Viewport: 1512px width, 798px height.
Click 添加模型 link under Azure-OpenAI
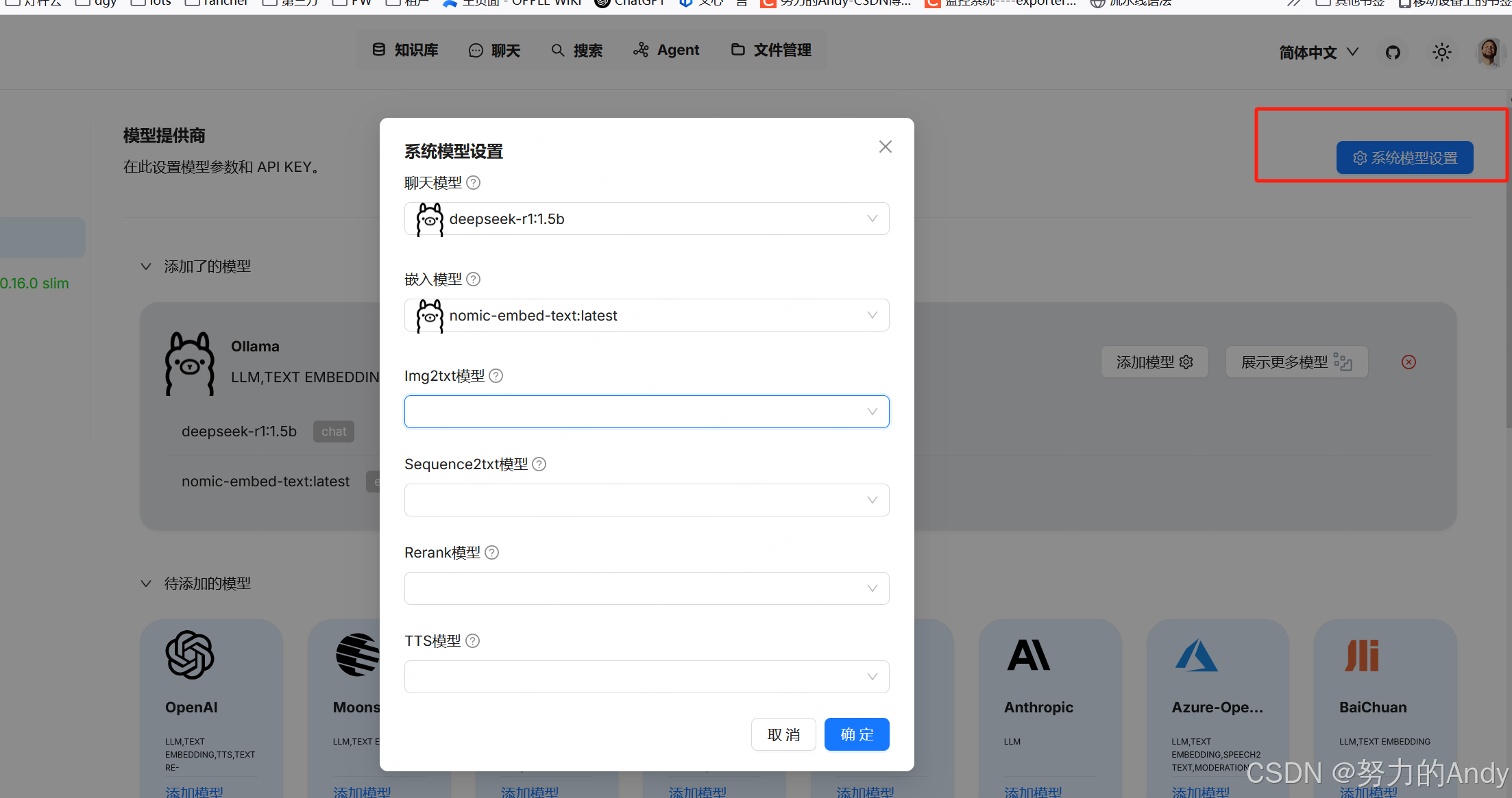click(1201, 791)
